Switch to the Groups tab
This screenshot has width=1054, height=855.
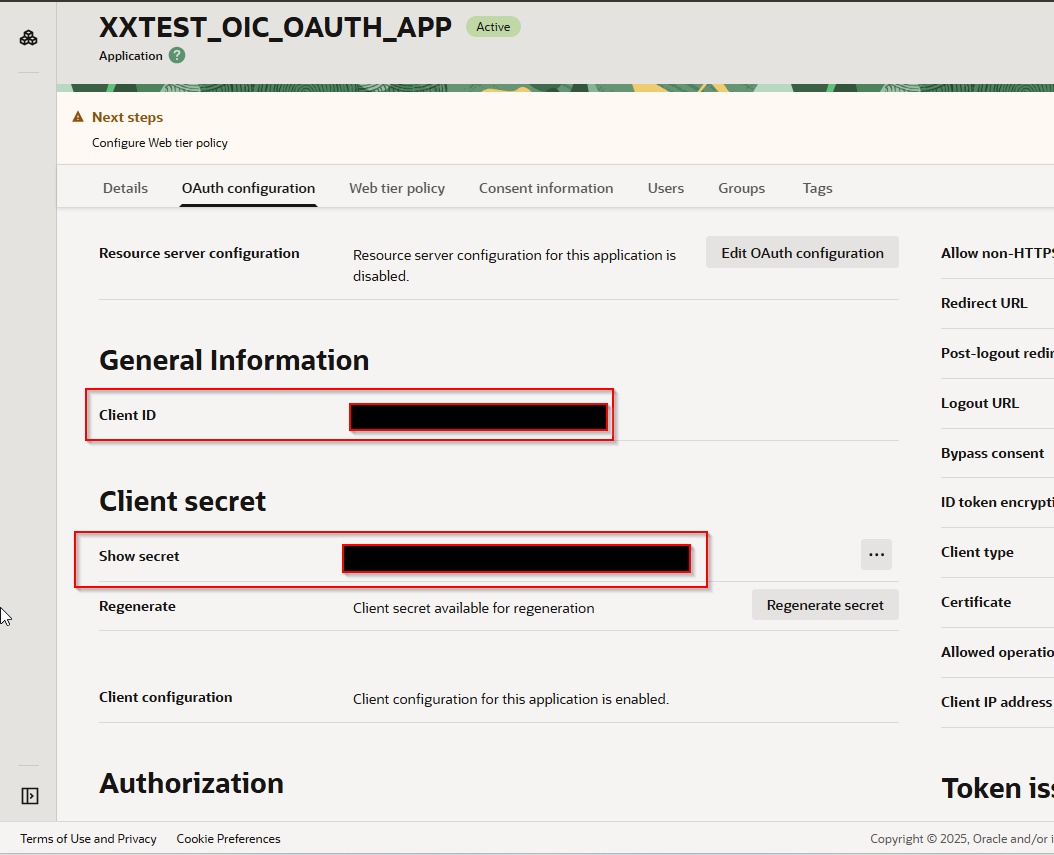[741, 188]
